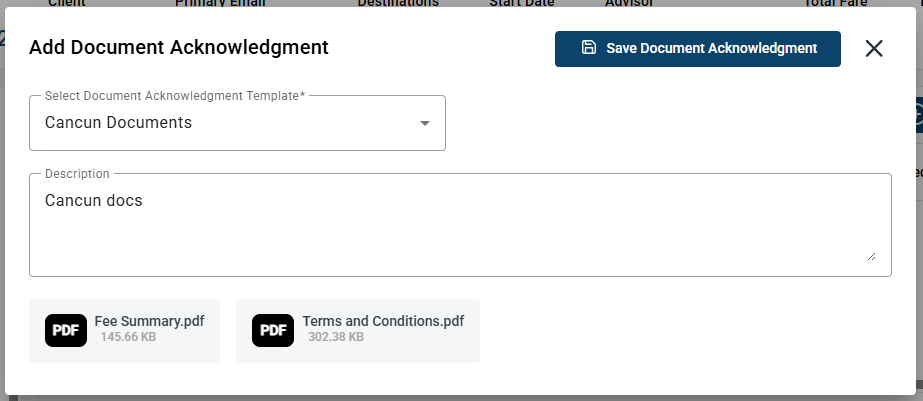Click into the Description text area
The image size is (923, 401).
tap(460, 225)
